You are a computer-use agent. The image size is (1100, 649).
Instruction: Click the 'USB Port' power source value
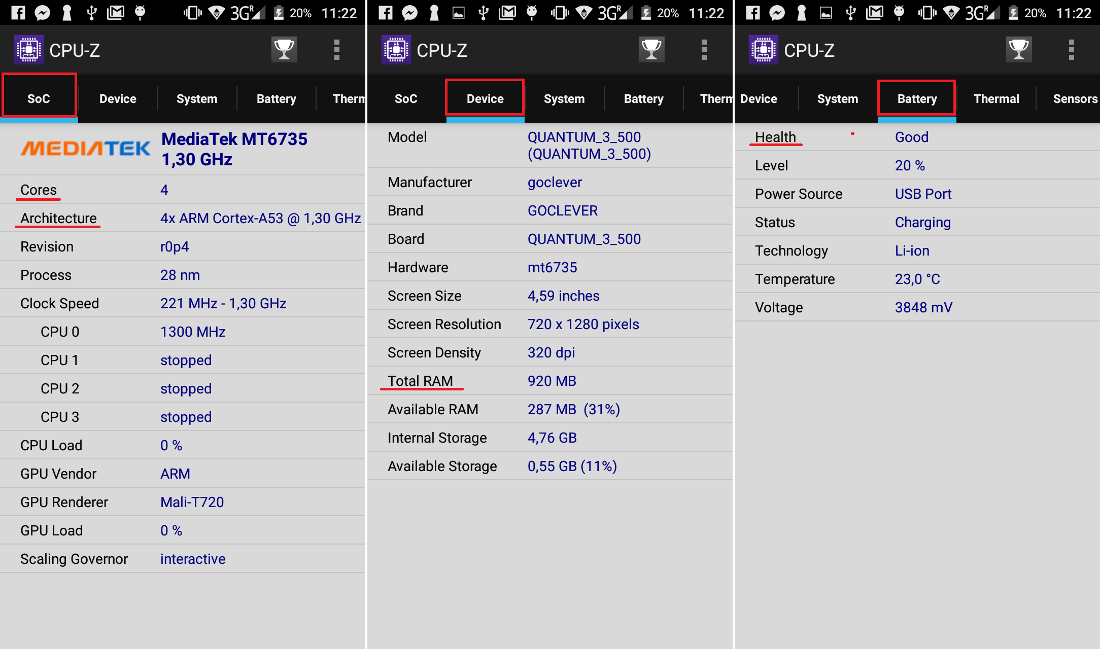[923, 194]
